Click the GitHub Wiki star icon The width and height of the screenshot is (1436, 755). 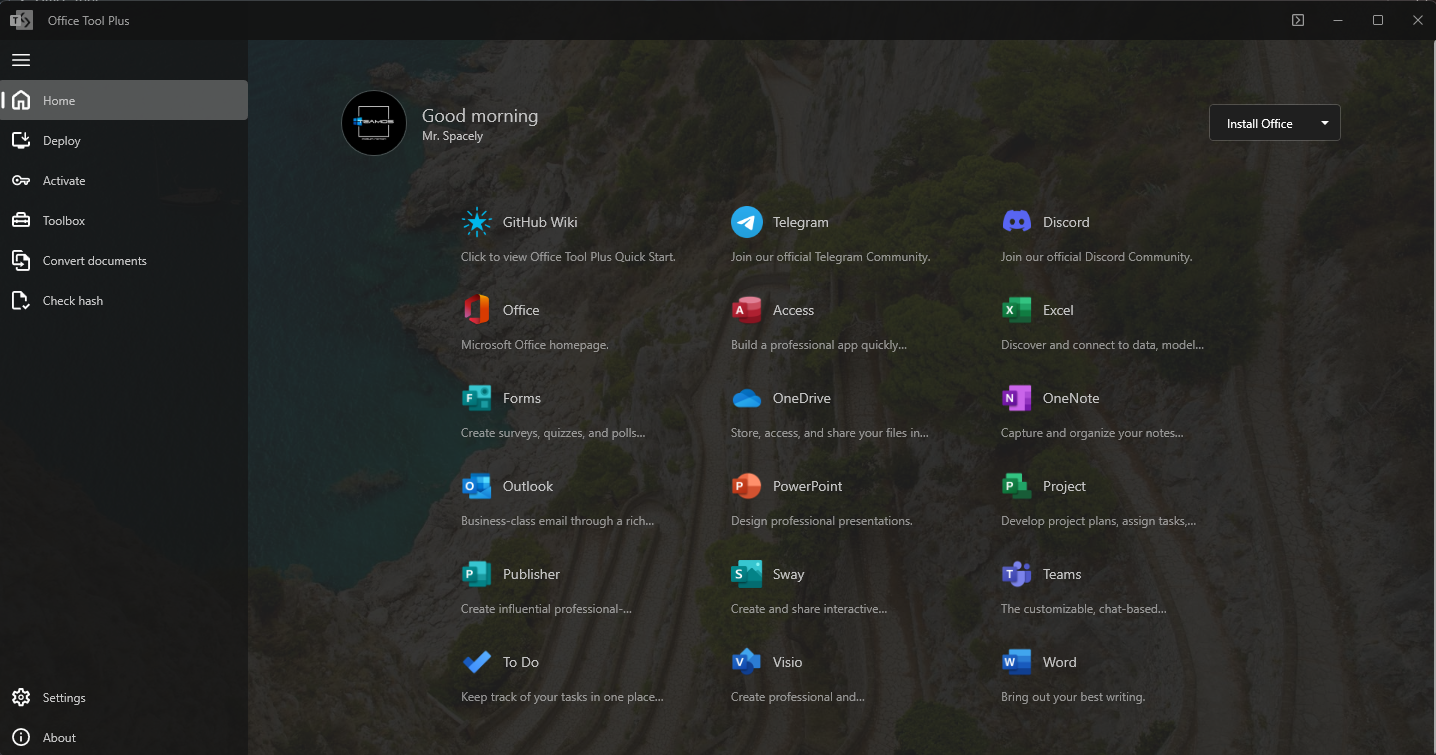click(477, 222)
